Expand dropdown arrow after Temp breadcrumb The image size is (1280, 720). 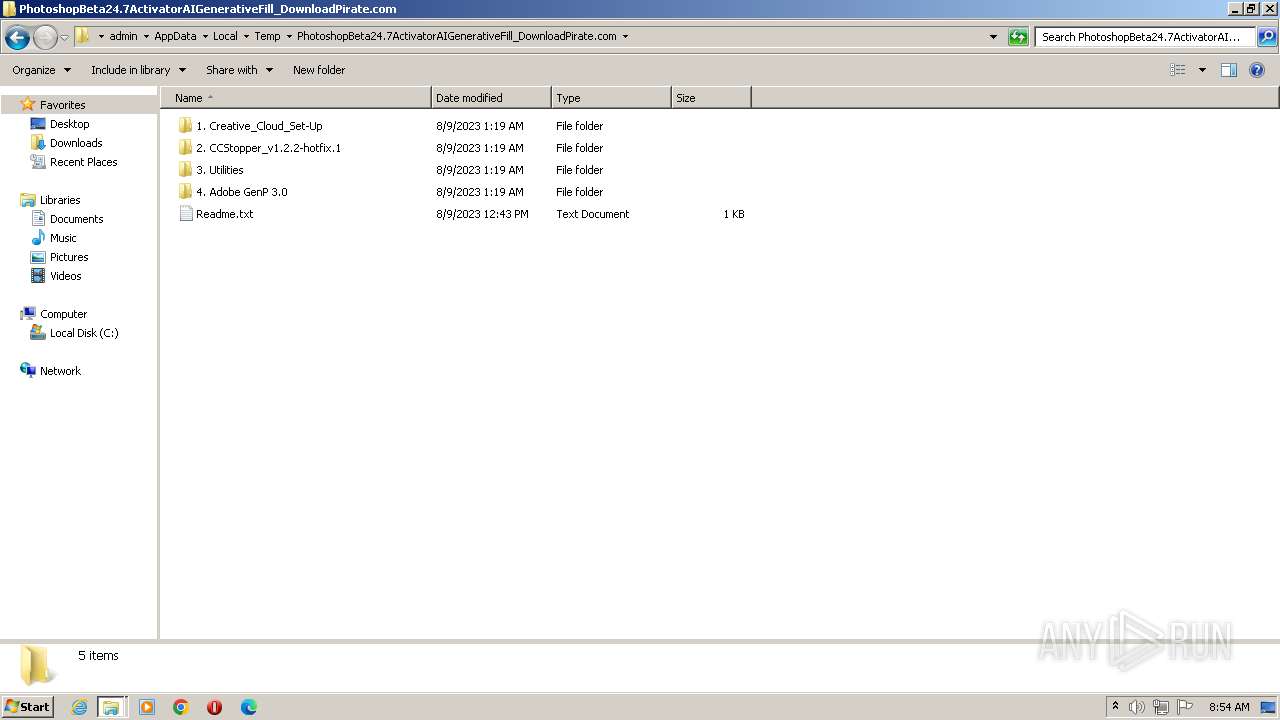point(289,36)
